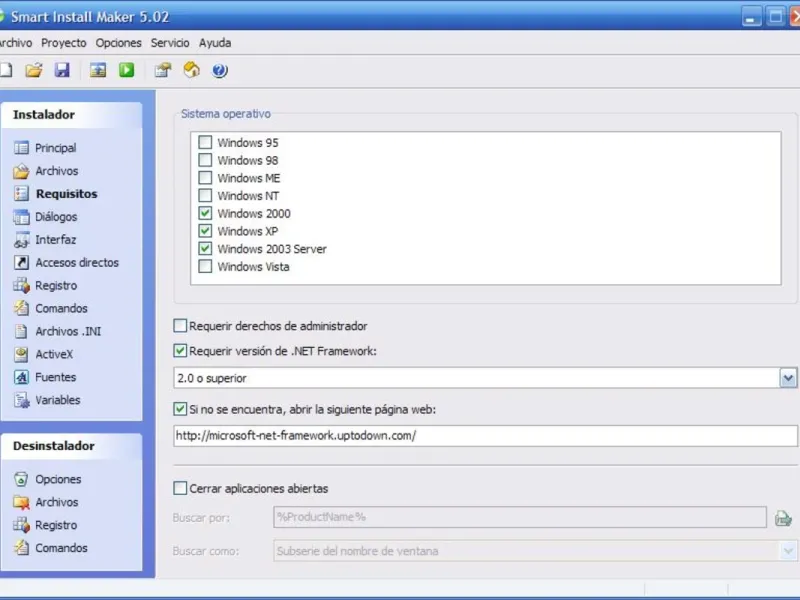Click the ActiveX icon in the sidebar
Screen dimensions: 800x600
point(21,354)
